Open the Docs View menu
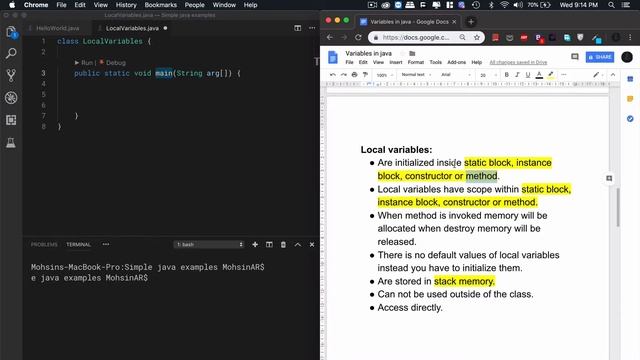Screen dimensions: 640x360 (378, 62)
